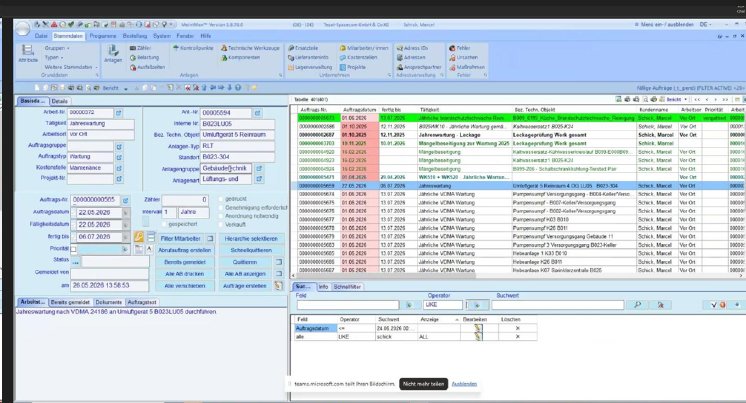Switch to the Details tab
This screenshot has height=403, width=746.
(59, 101)
